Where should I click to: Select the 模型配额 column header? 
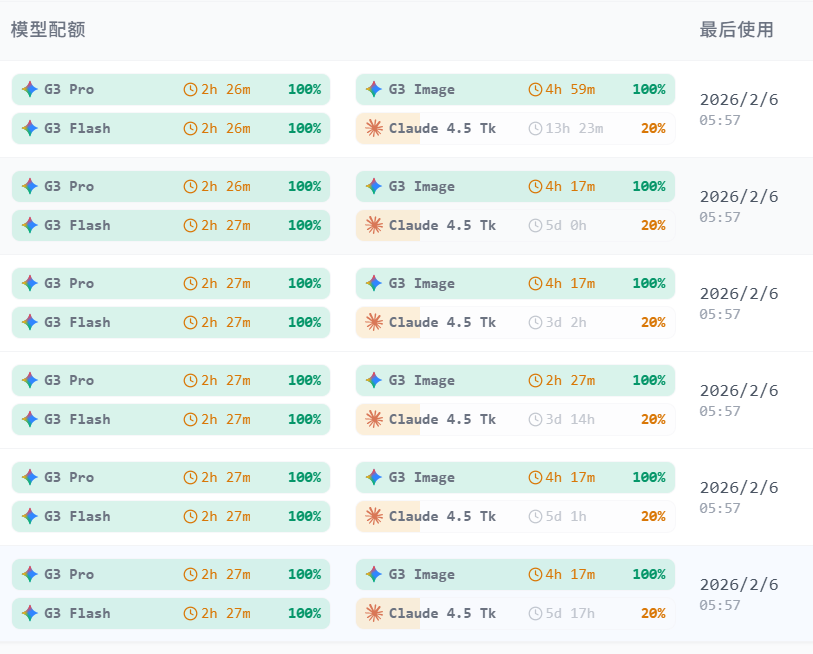coord(48,30)
